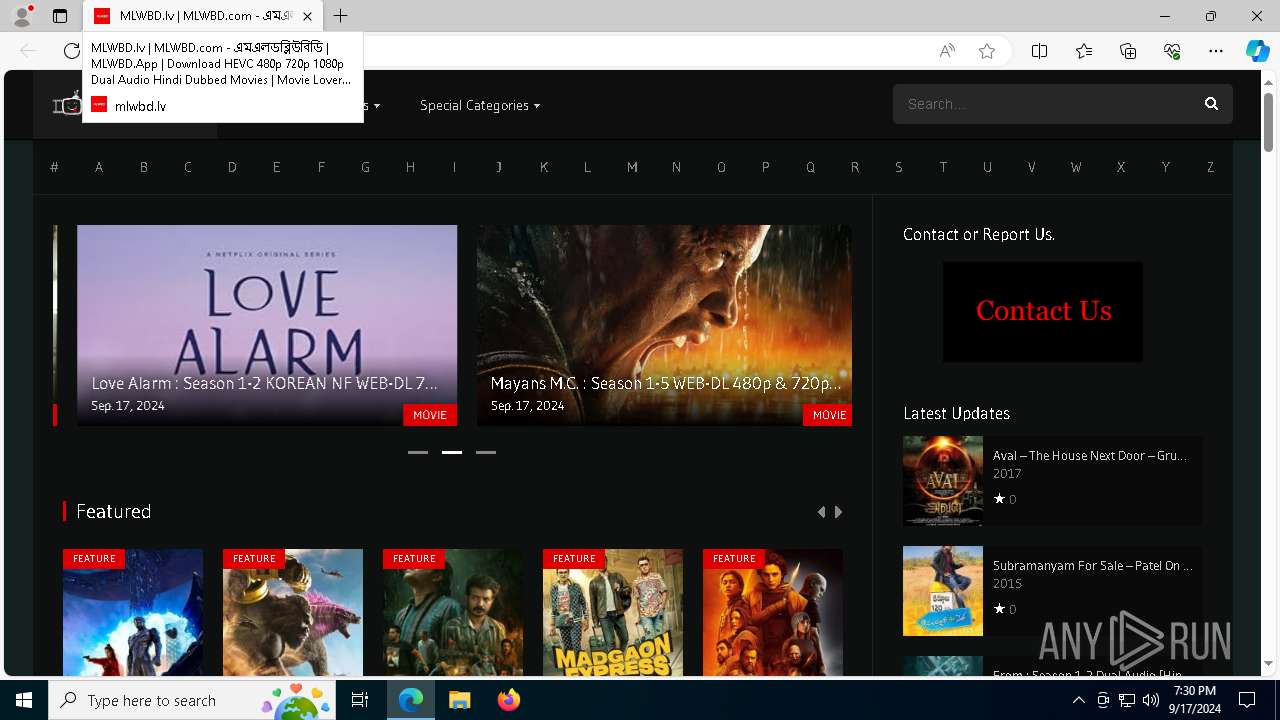Open Edge Settings and more menu
Screen dimensions: 1280x720
click(1216, 51)
